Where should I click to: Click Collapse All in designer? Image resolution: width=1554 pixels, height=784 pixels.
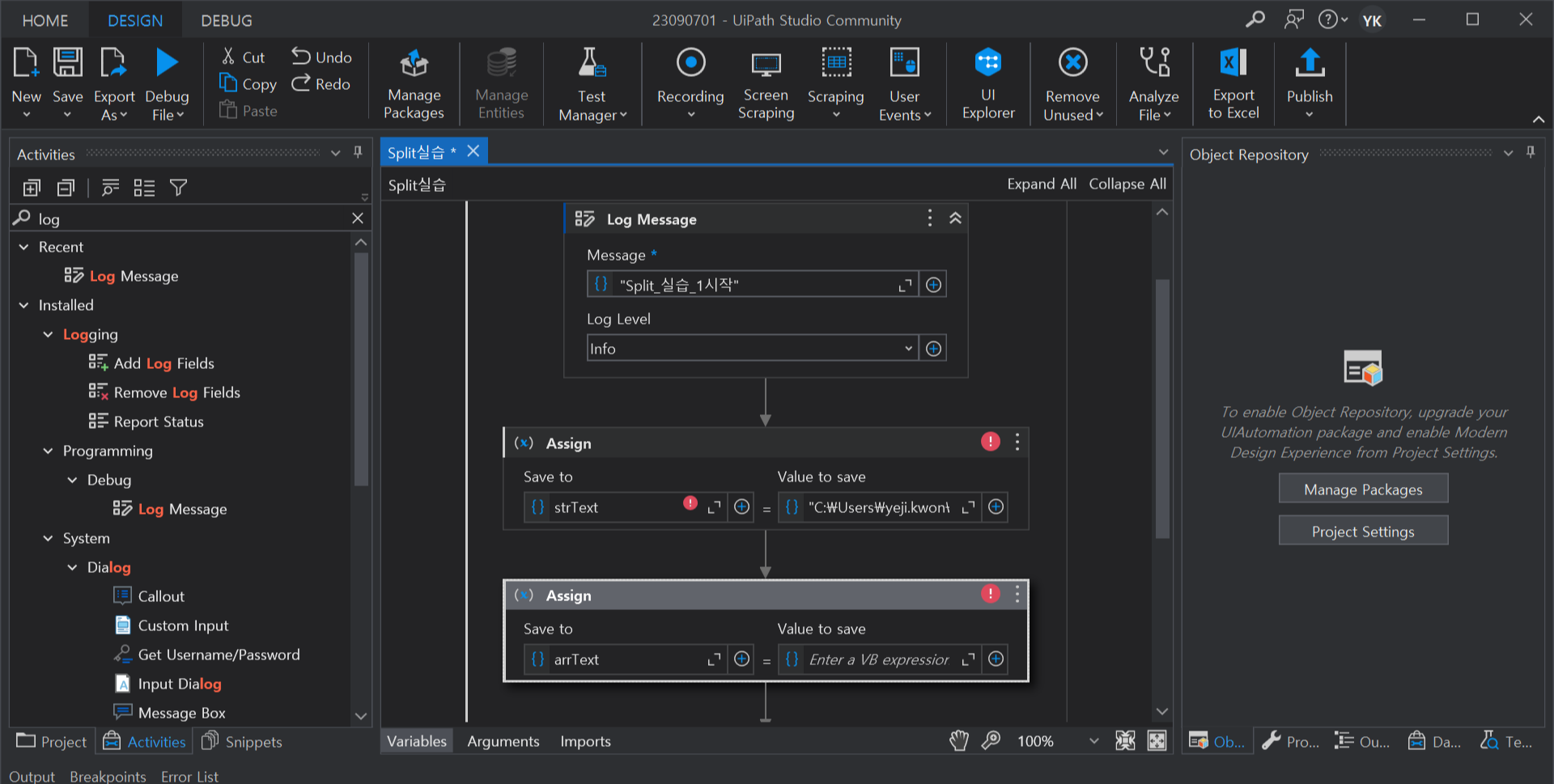pos(1127,184)
